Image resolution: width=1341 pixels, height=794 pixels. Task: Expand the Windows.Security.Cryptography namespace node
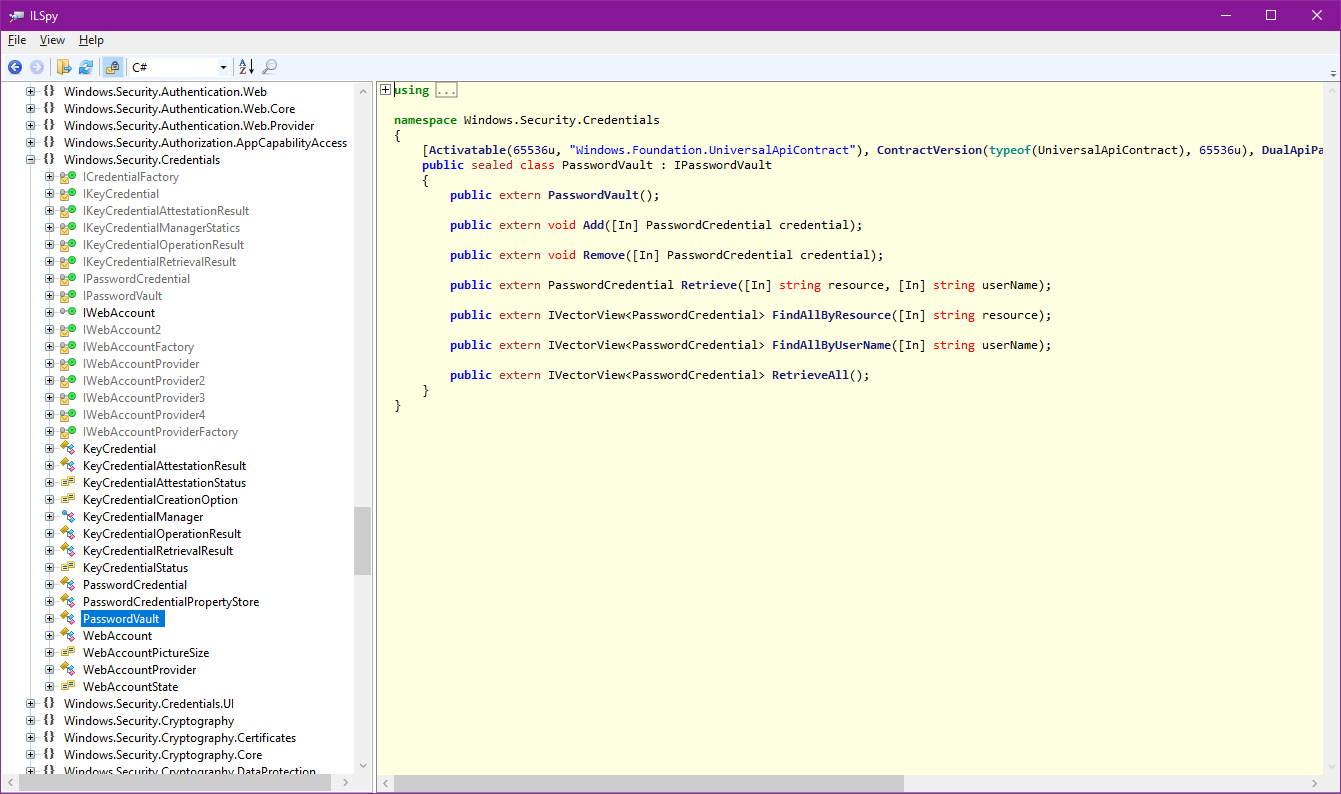(30, 721)
